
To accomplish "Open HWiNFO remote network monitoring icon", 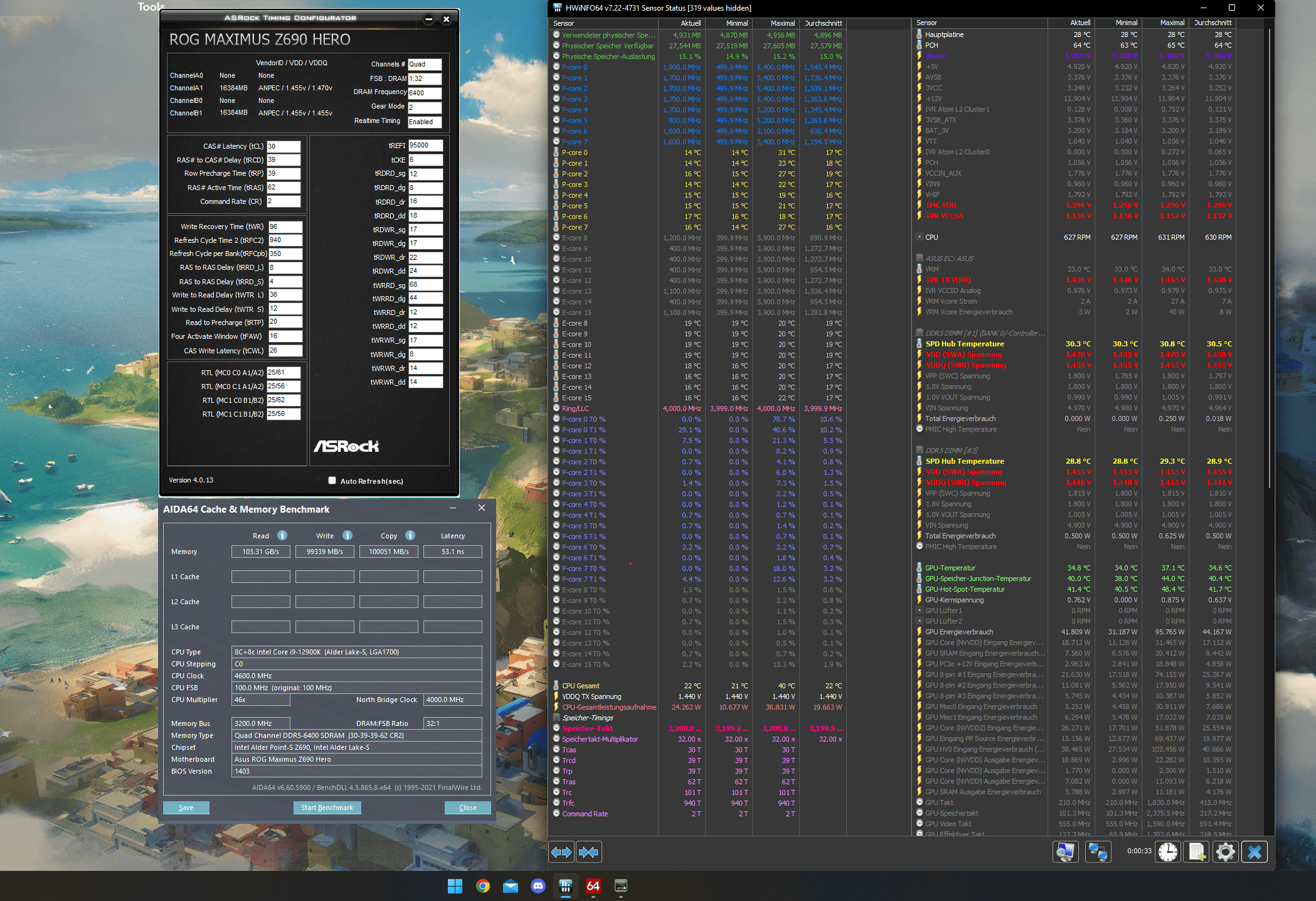I will coord(1098,851).
